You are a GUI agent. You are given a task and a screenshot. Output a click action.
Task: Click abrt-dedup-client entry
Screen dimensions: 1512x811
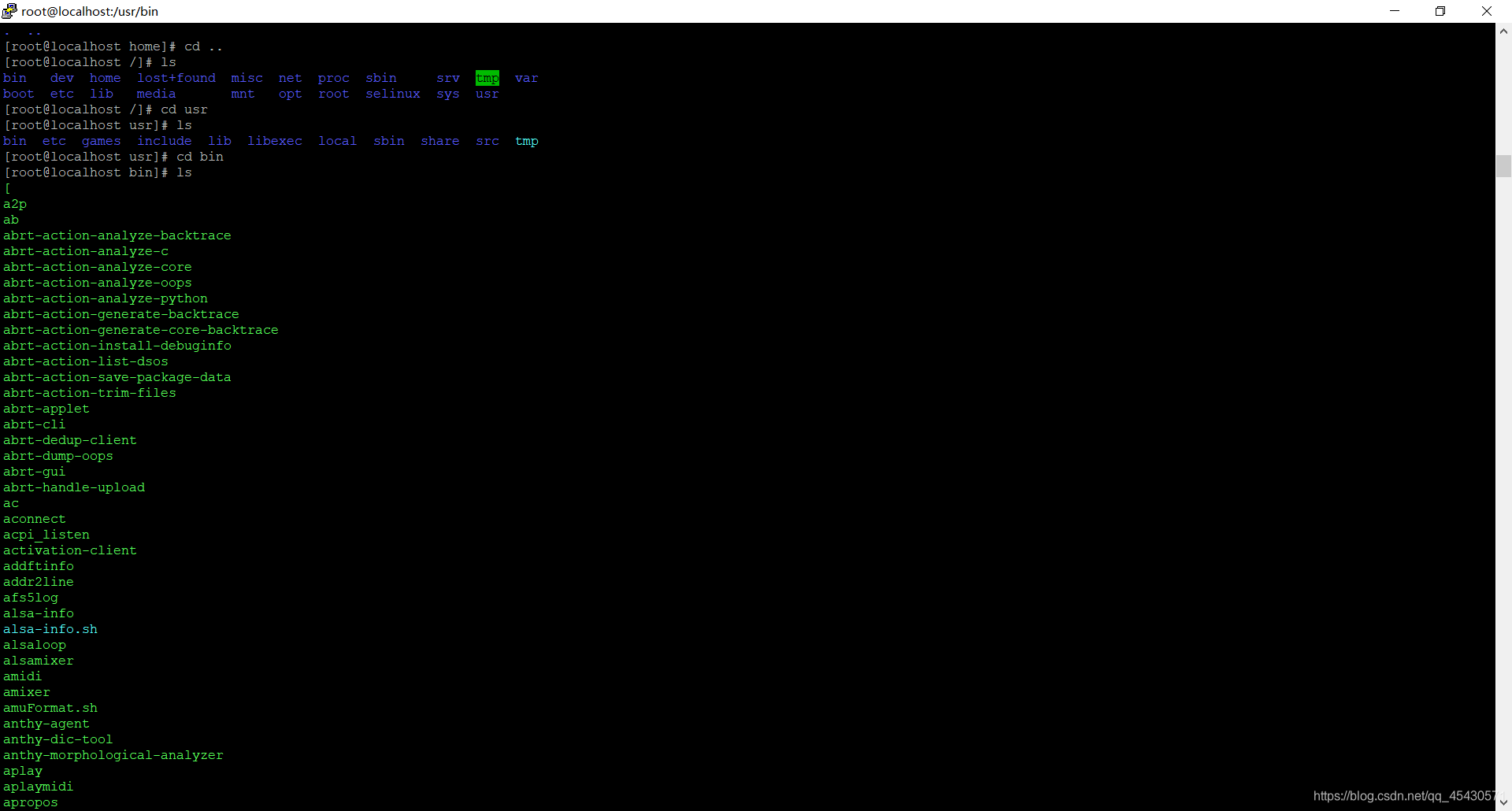70,440
